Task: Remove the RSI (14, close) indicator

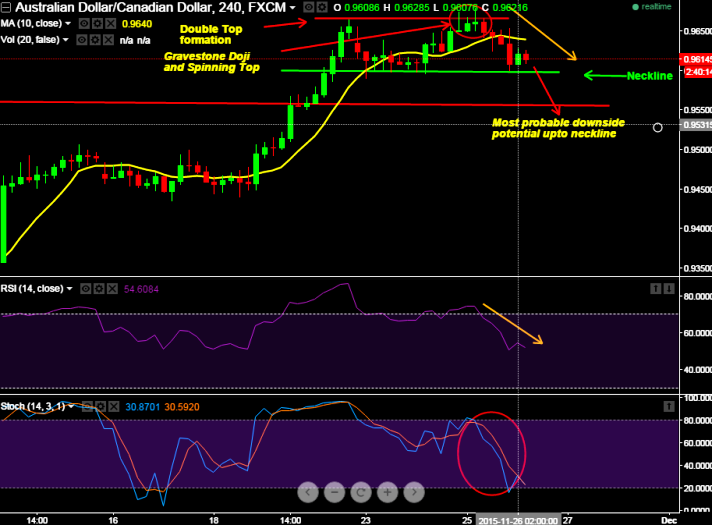Action: (112, 288)
